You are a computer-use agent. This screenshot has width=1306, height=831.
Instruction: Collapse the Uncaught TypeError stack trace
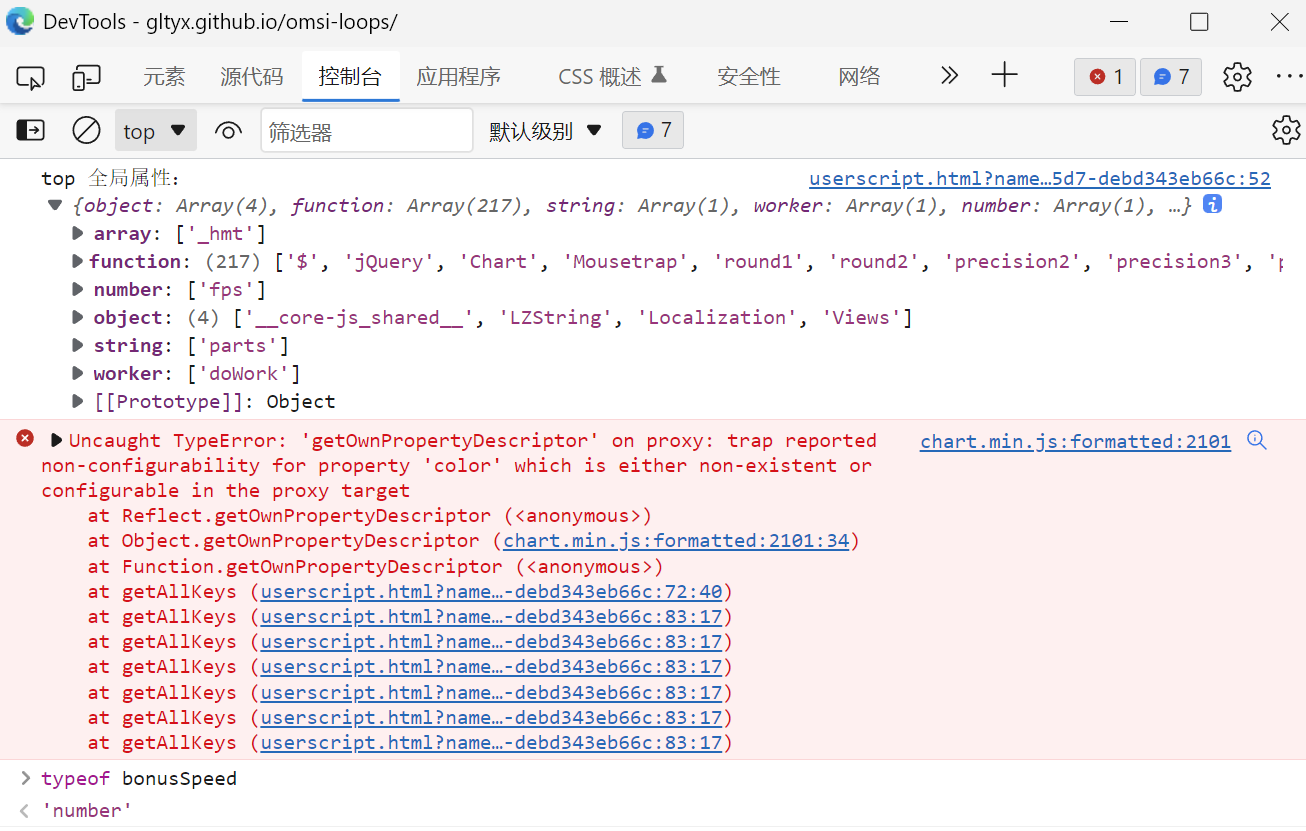(56, 440)
